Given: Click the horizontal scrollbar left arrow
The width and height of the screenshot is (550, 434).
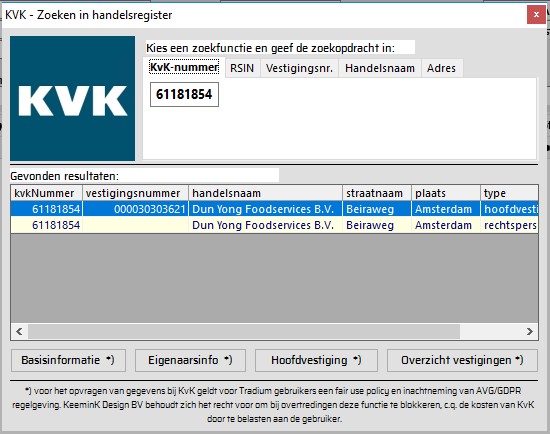Looking at the screenshot, I should click(x=19, y=332).
